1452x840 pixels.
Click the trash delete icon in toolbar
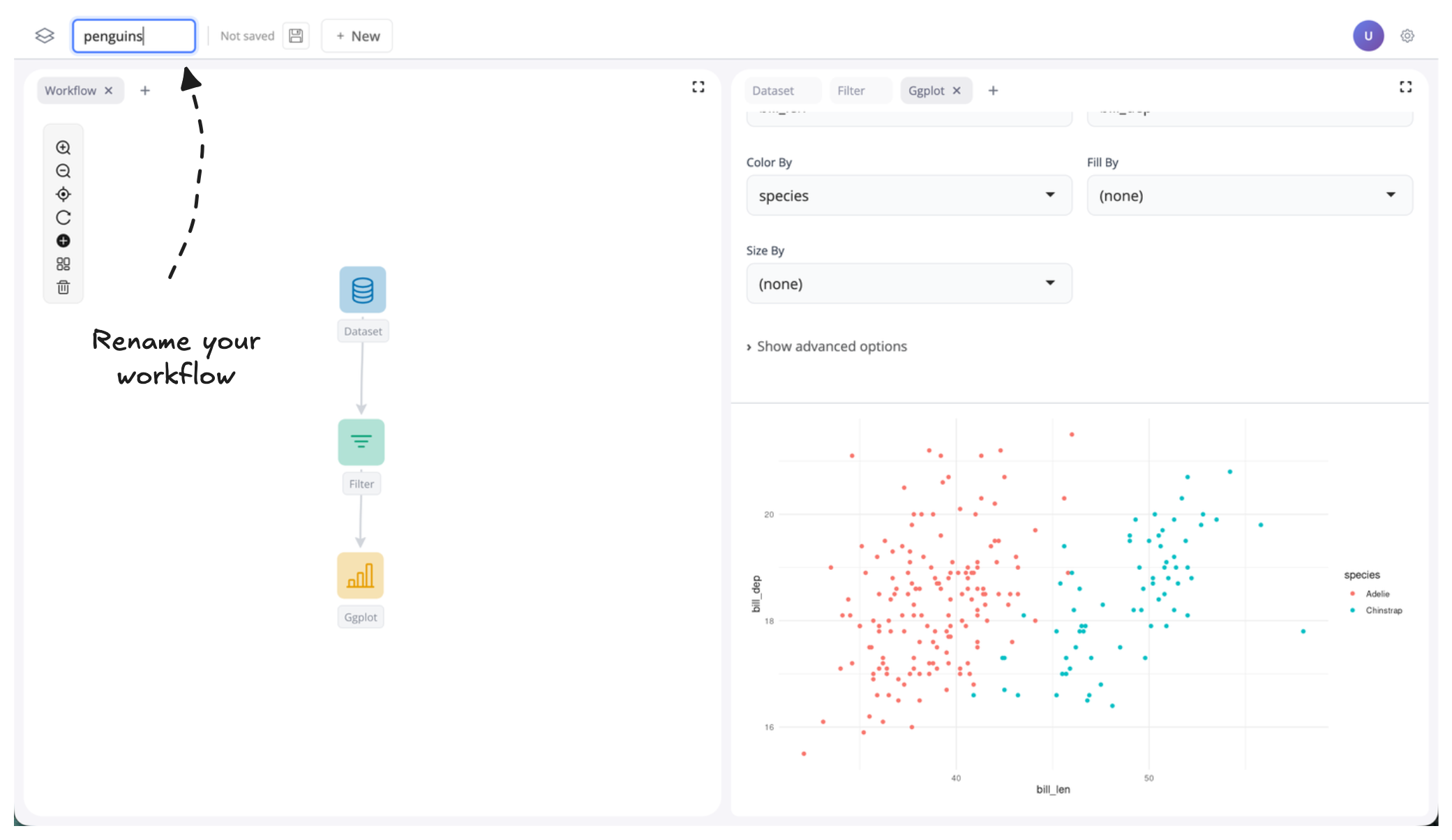[63, 287]
